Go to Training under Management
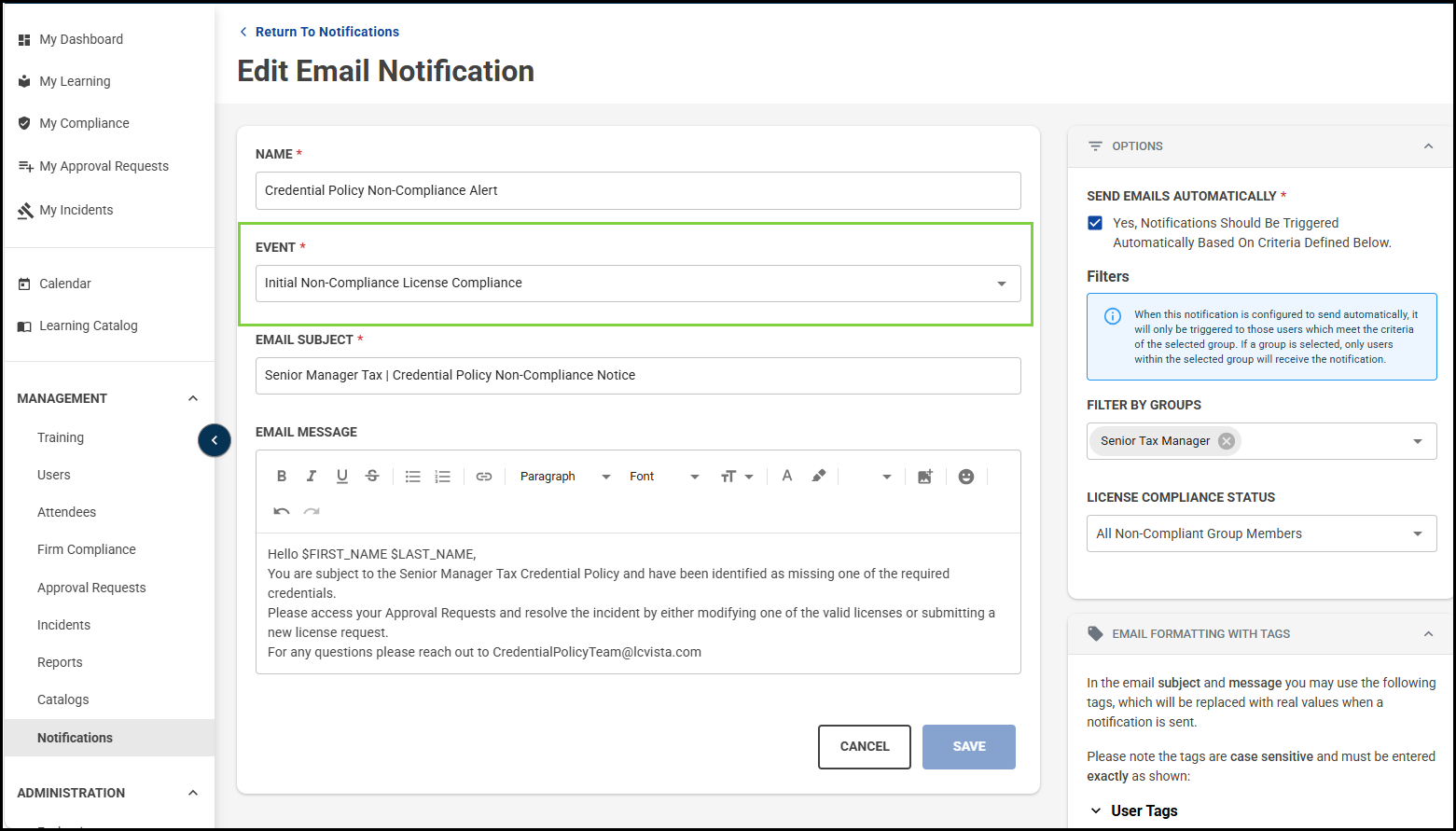This screenshot has height=831, width=1456. coord(61,437)
